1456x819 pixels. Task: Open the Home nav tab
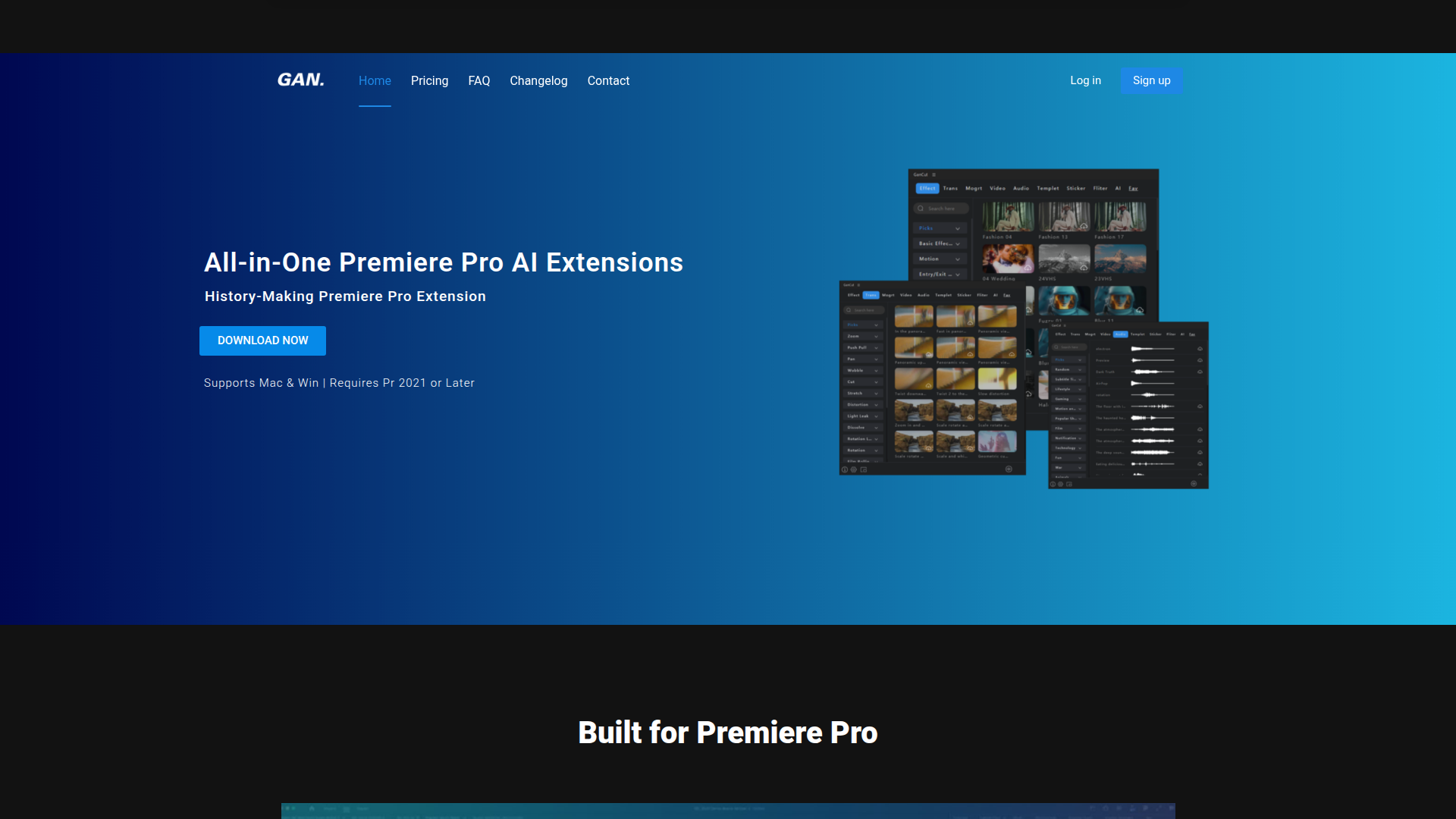[375, 80]
